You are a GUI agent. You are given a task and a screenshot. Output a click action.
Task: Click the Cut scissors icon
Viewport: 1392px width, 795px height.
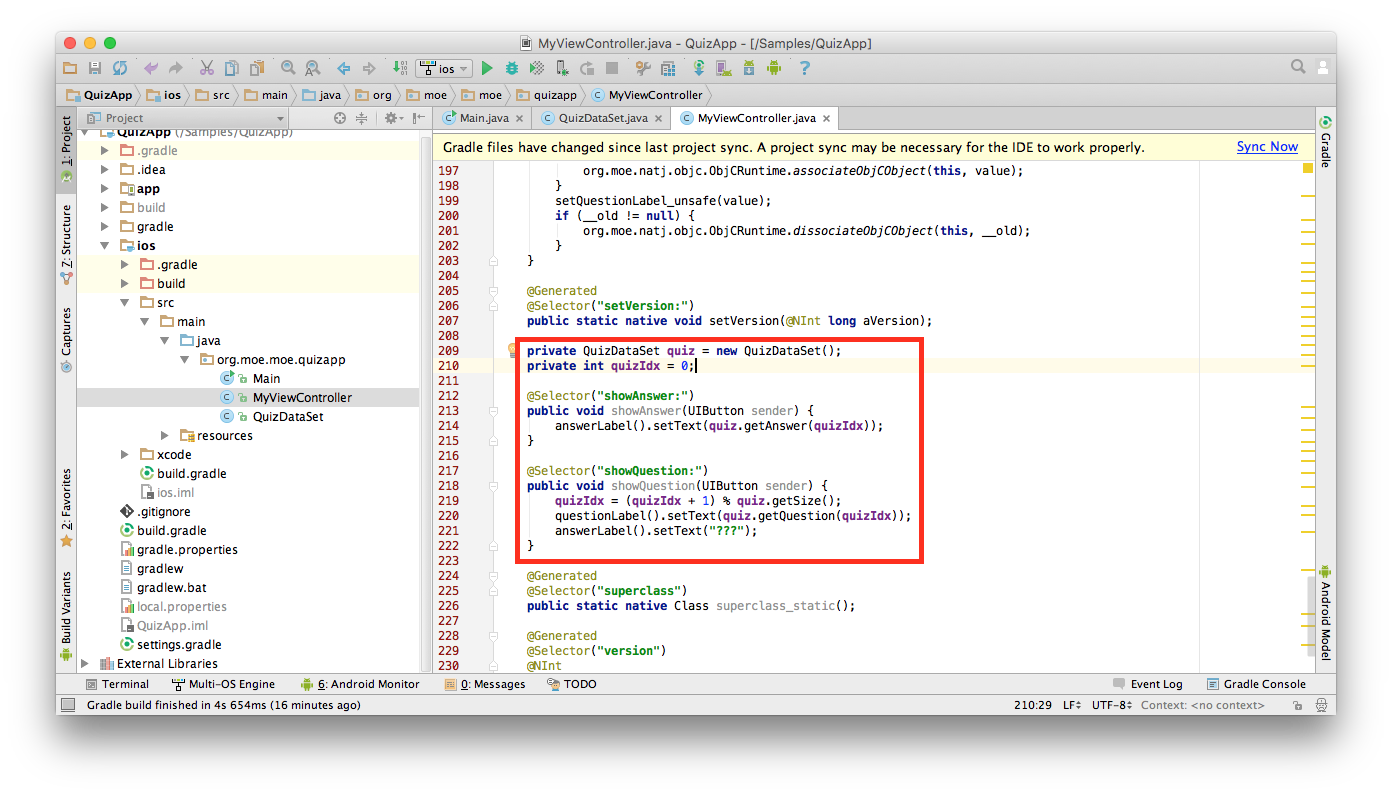[207, 68]
